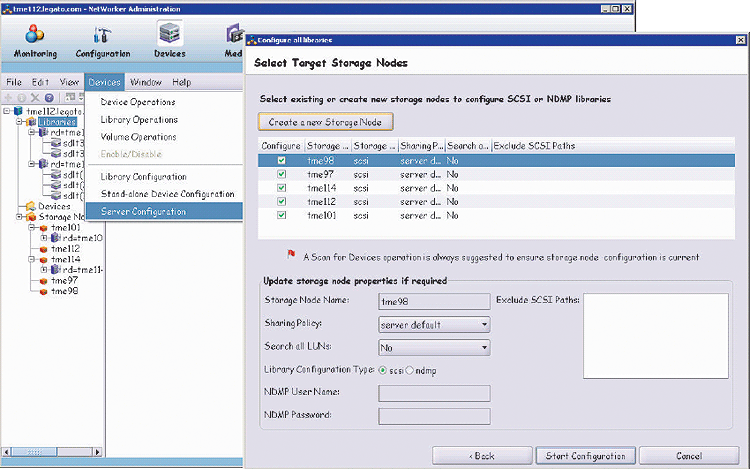Click the NDMP Password field
The image size is (750, 469).
[x=434, y=416]
